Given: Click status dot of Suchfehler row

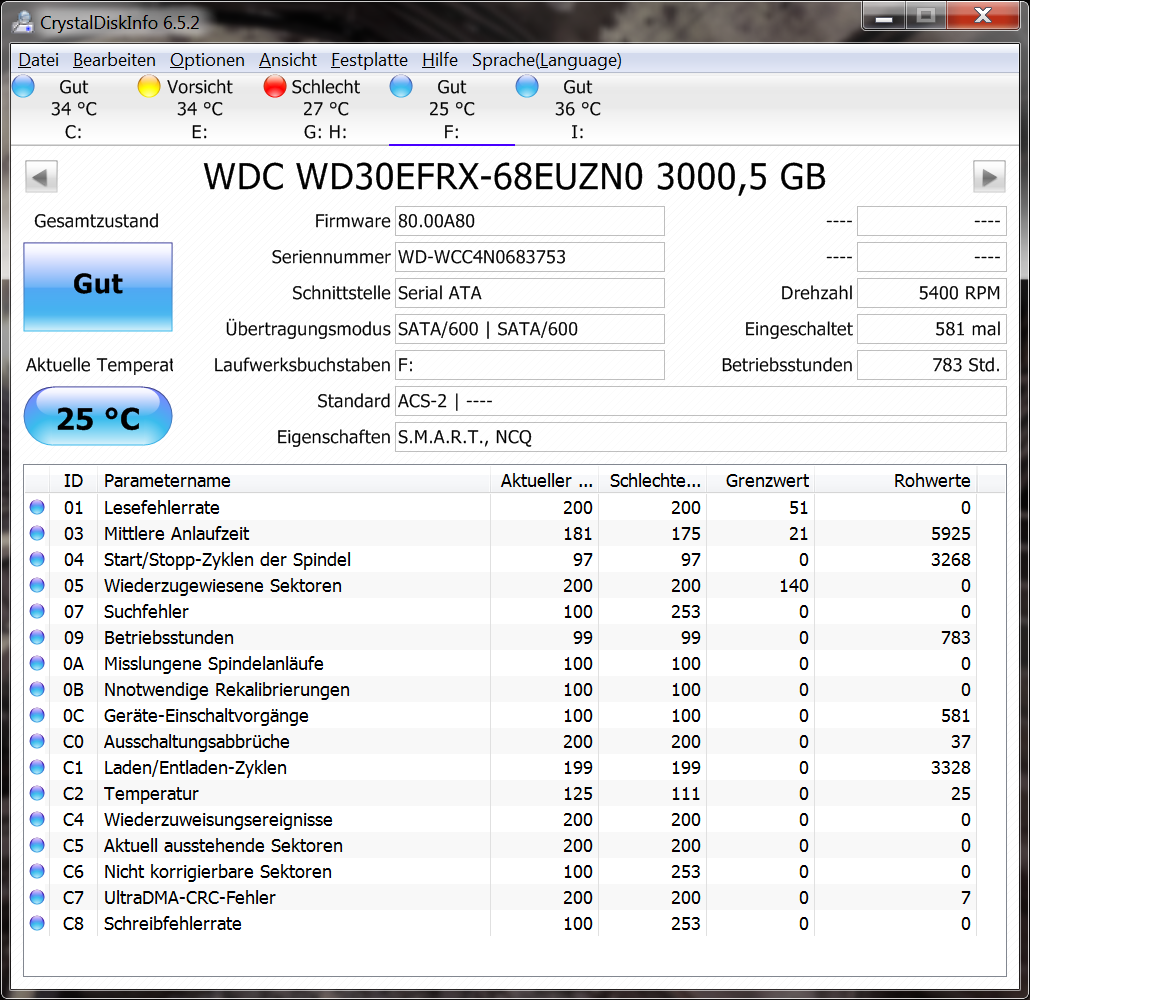Looking at the screenshot, I should coord(37,611).
